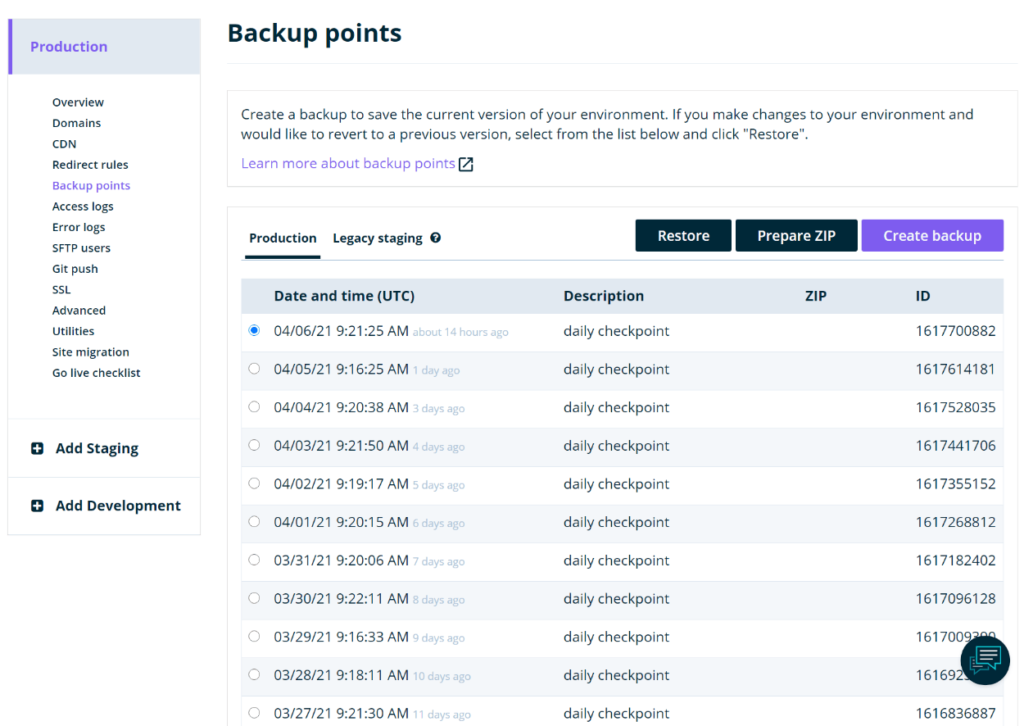Open the help icon beside Legacy staging
The width and height of the screenshot is (1024, 726).
435,238
